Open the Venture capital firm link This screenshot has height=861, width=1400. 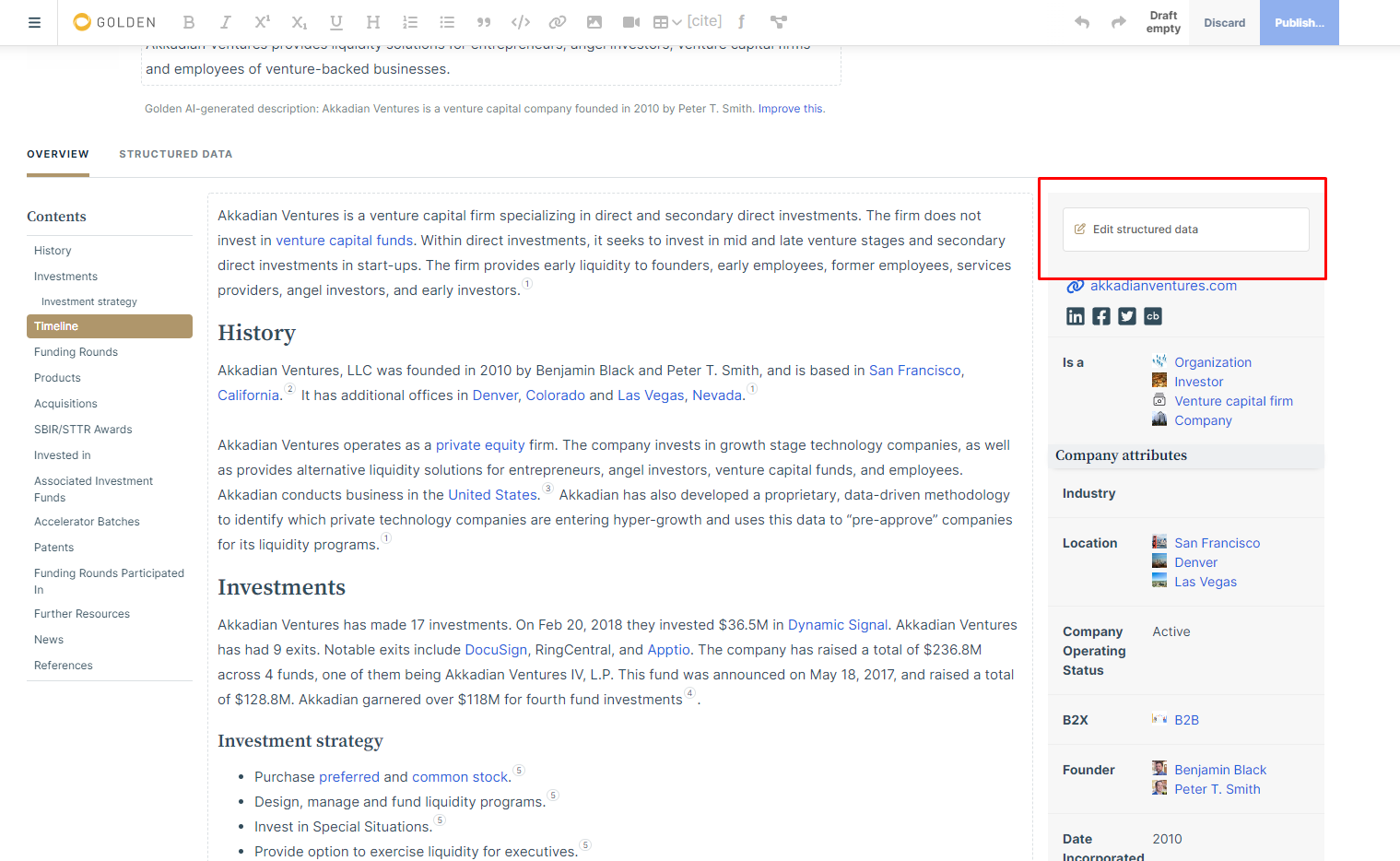pos(1233,401)
